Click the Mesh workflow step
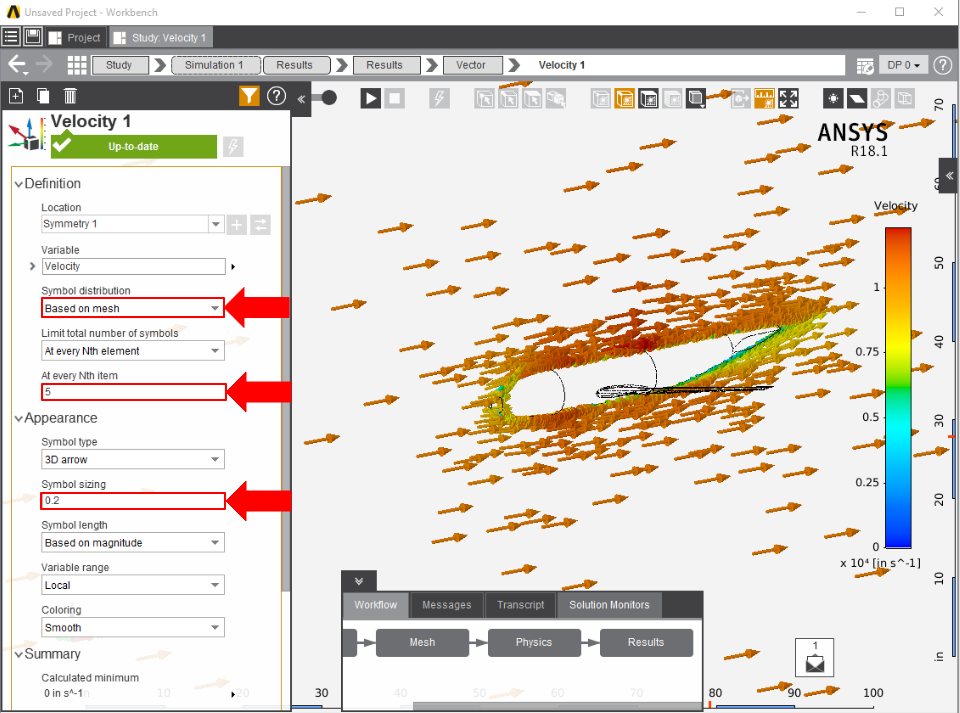 point(422,643)
